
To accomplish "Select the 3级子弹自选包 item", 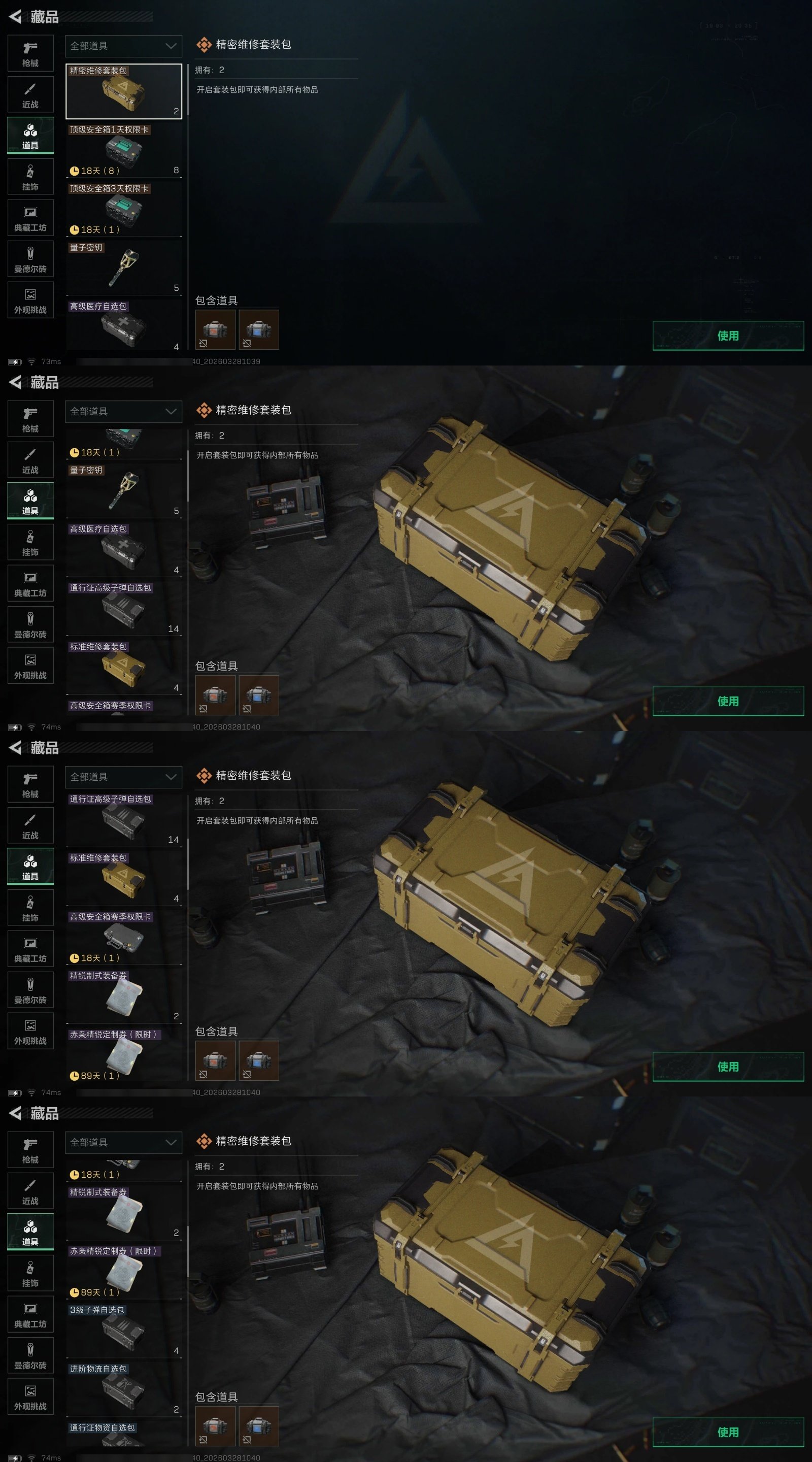I will (124, 1331).
